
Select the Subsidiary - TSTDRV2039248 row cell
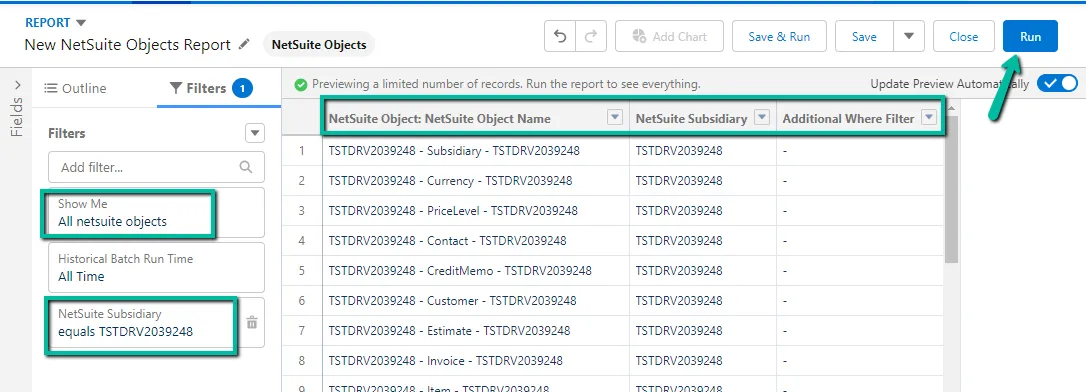tap(475, 150)
